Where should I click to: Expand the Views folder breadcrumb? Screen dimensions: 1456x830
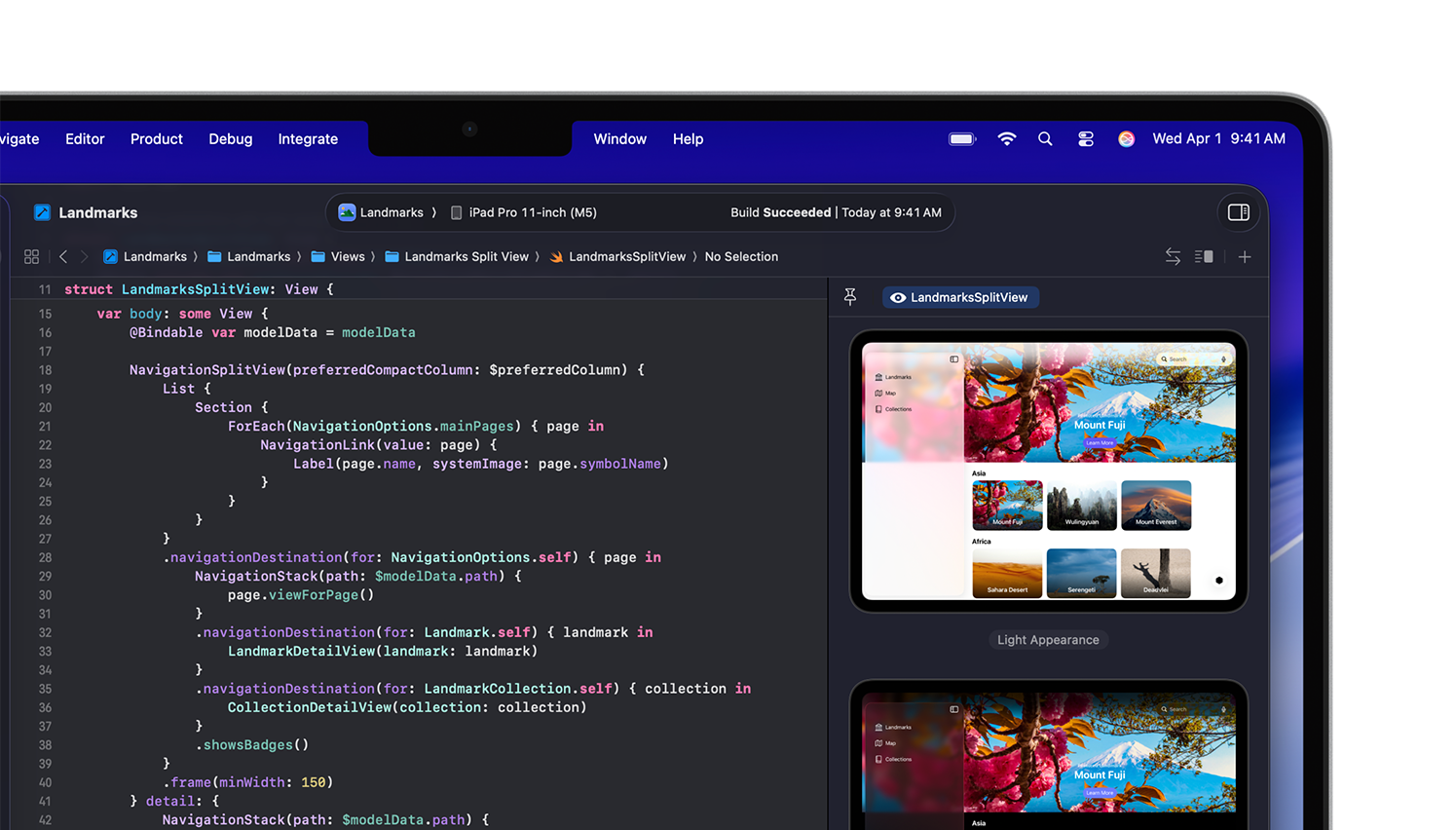[x=338, y=256]
